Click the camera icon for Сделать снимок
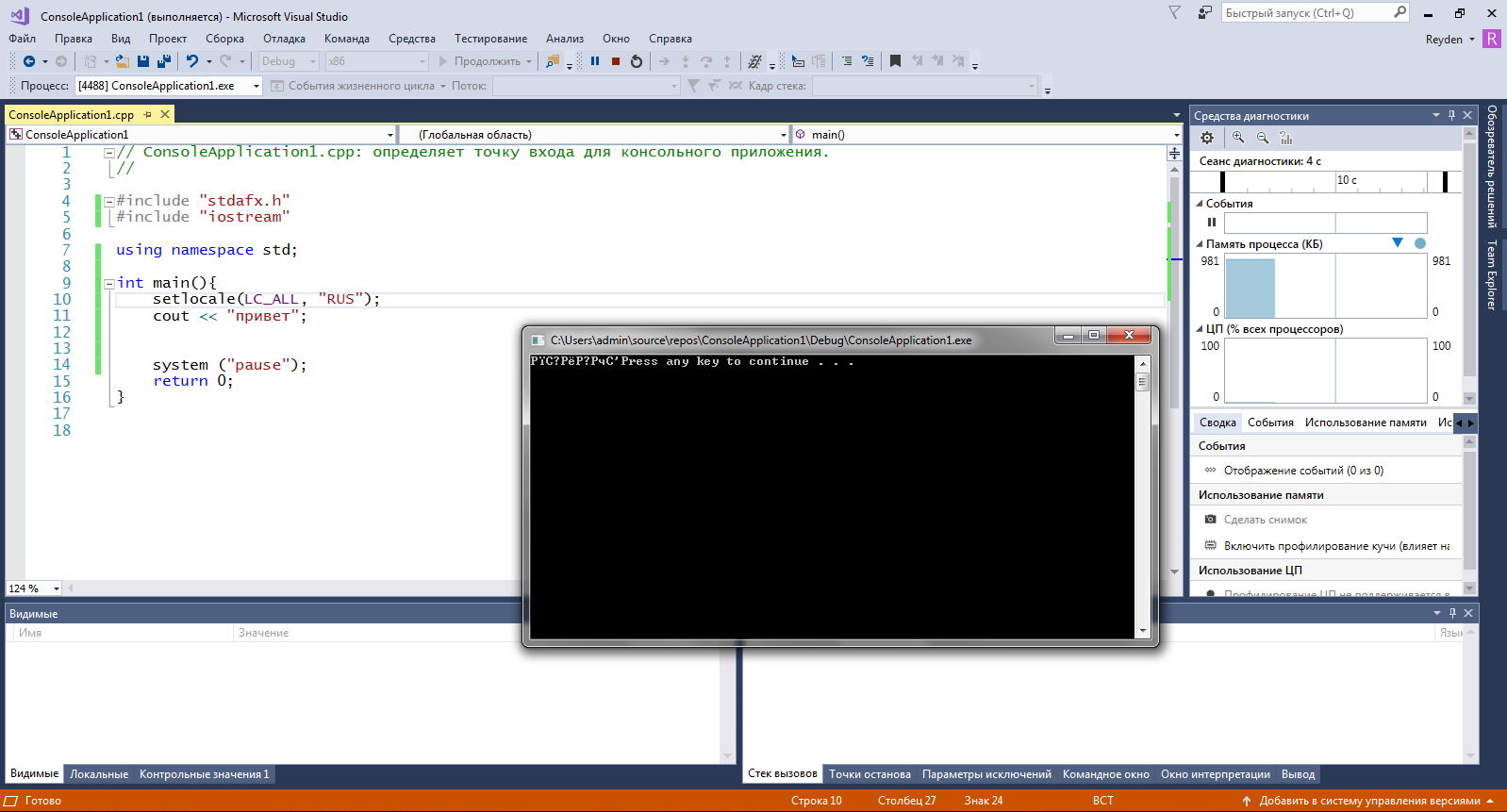The width and height of the screenshot is (1507, 812). pyautogui.click(x=1211, y=520)
